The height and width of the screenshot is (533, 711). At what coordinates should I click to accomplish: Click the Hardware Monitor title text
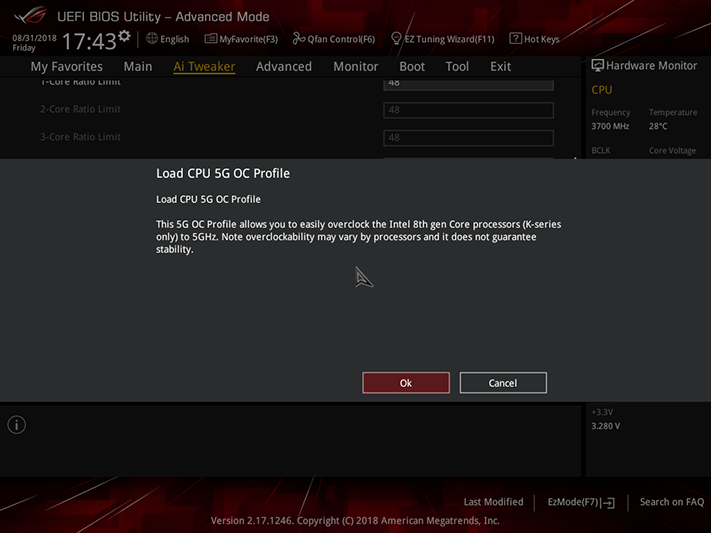652,66
